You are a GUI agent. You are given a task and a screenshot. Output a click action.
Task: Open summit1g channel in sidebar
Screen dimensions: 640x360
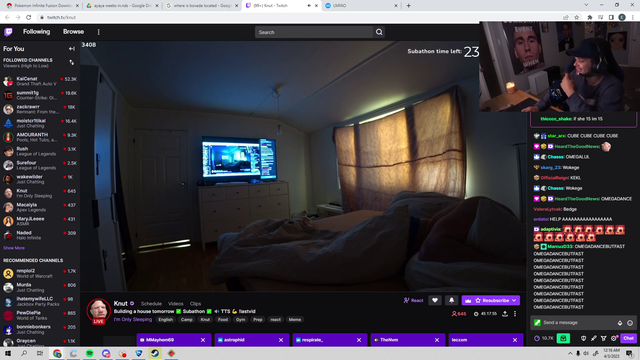(x=40, y=95)
